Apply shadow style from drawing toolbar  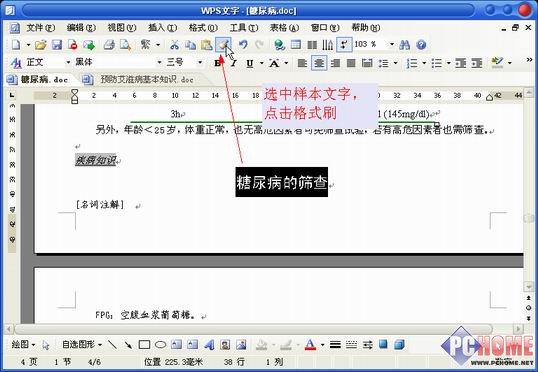(383, 344)
